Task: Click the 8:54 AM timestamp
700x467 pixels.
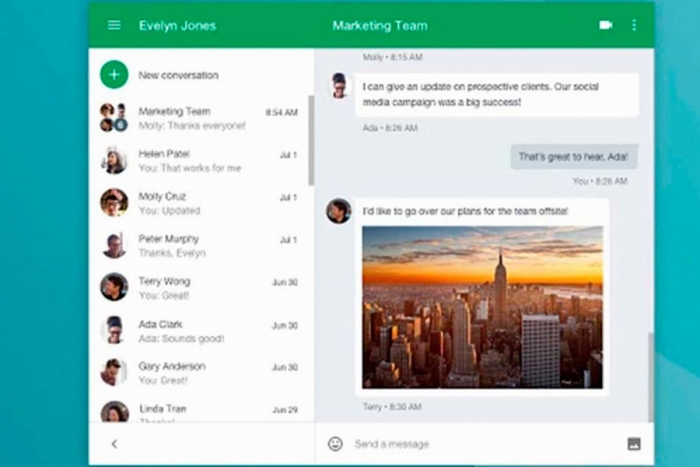Action: (x=281, y=113)
